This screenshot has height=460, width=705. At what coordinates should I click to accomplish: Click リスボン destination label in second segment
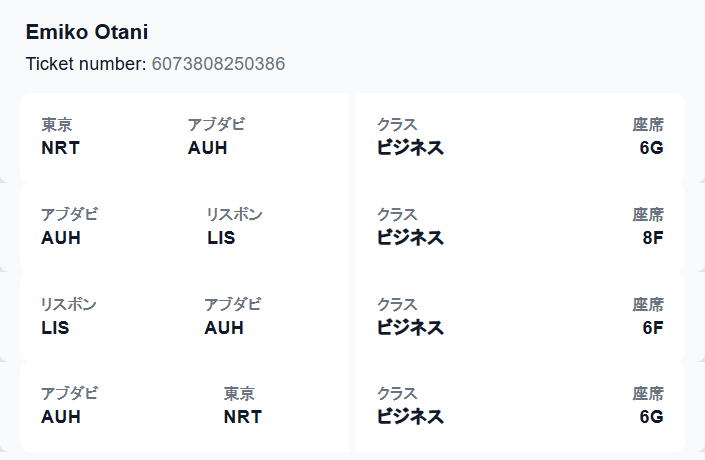click(x=234, y=214)
